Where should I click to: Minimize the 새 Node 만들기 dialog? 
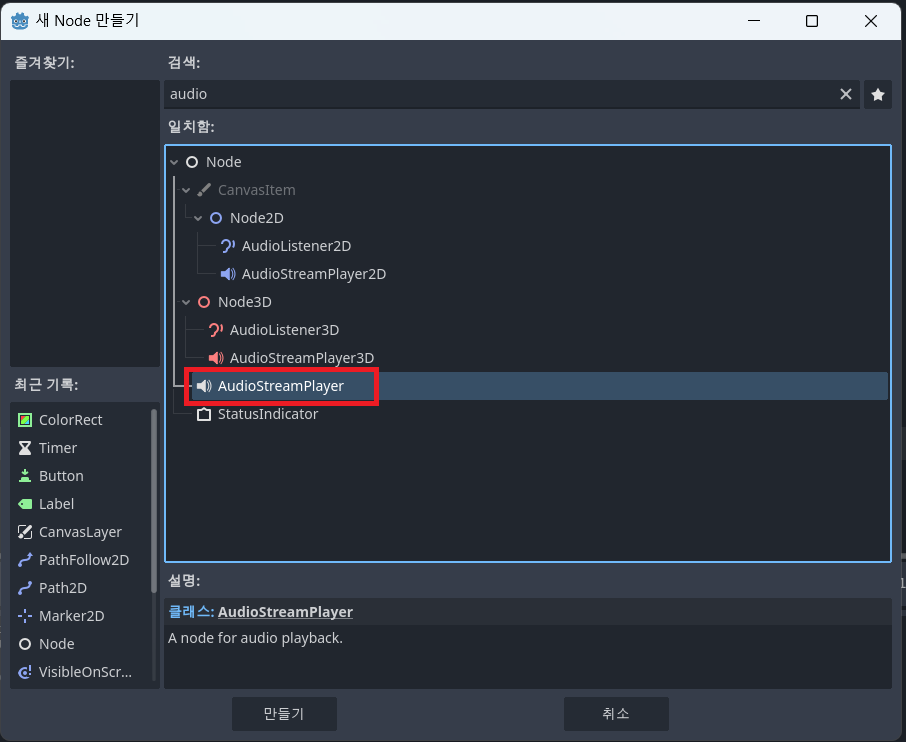753,21
